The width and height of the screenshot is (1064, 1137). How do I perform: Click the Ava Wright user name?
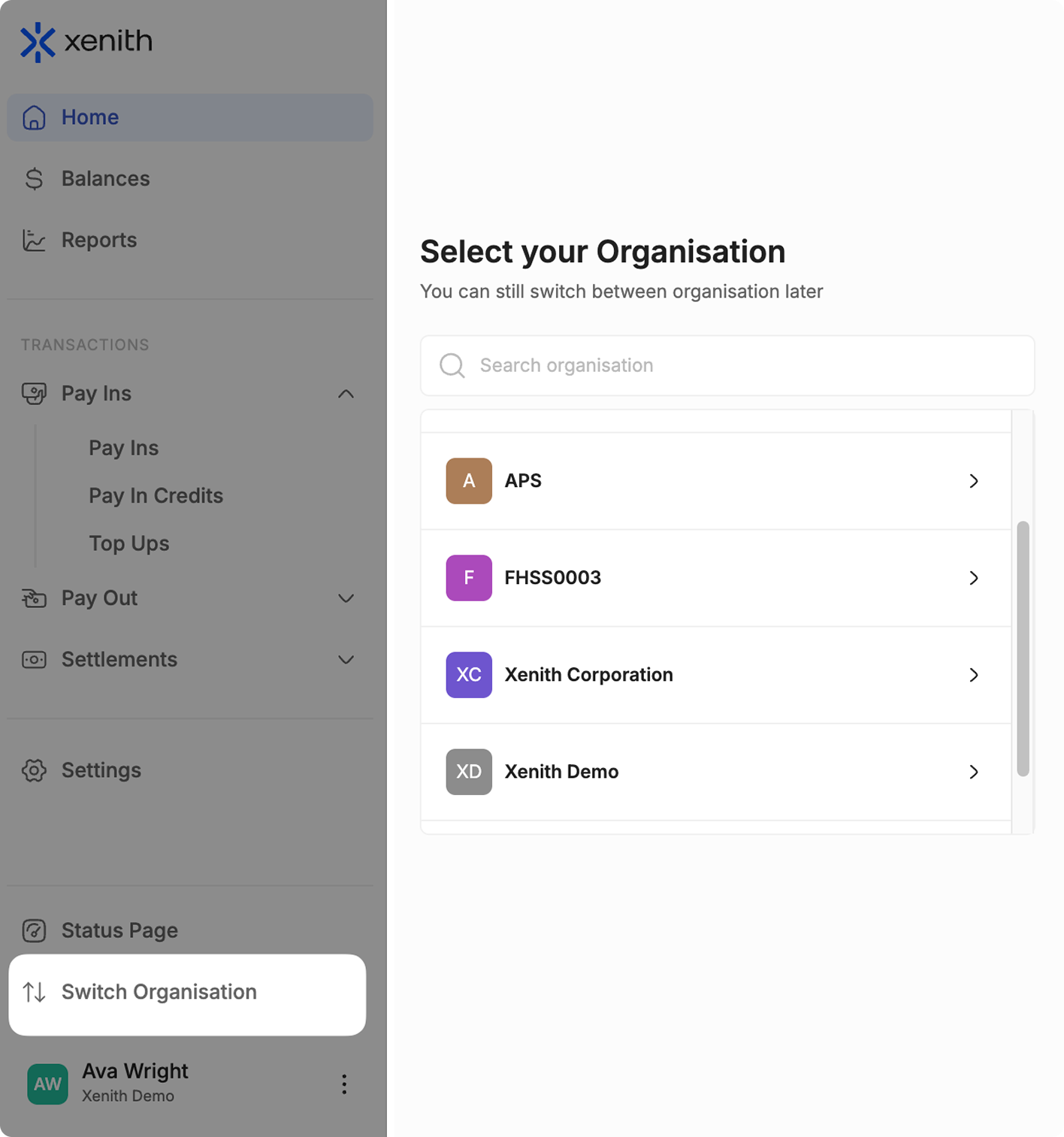pos(135,1071)
